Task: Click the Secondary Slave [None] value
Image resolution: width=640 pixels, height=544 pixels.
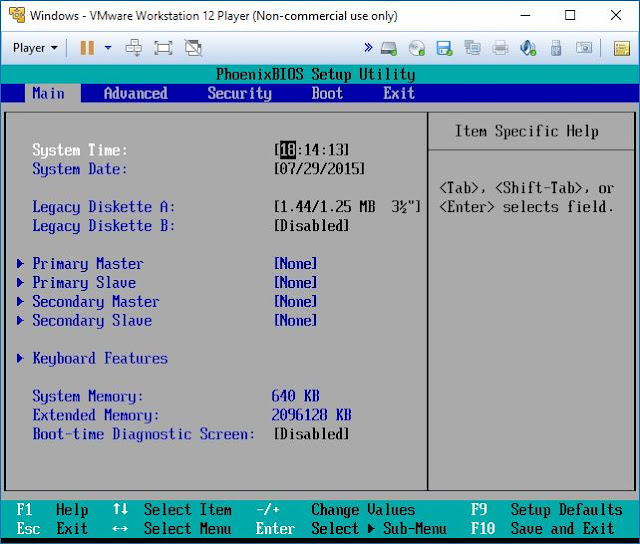Action: (x=296, y=320)
